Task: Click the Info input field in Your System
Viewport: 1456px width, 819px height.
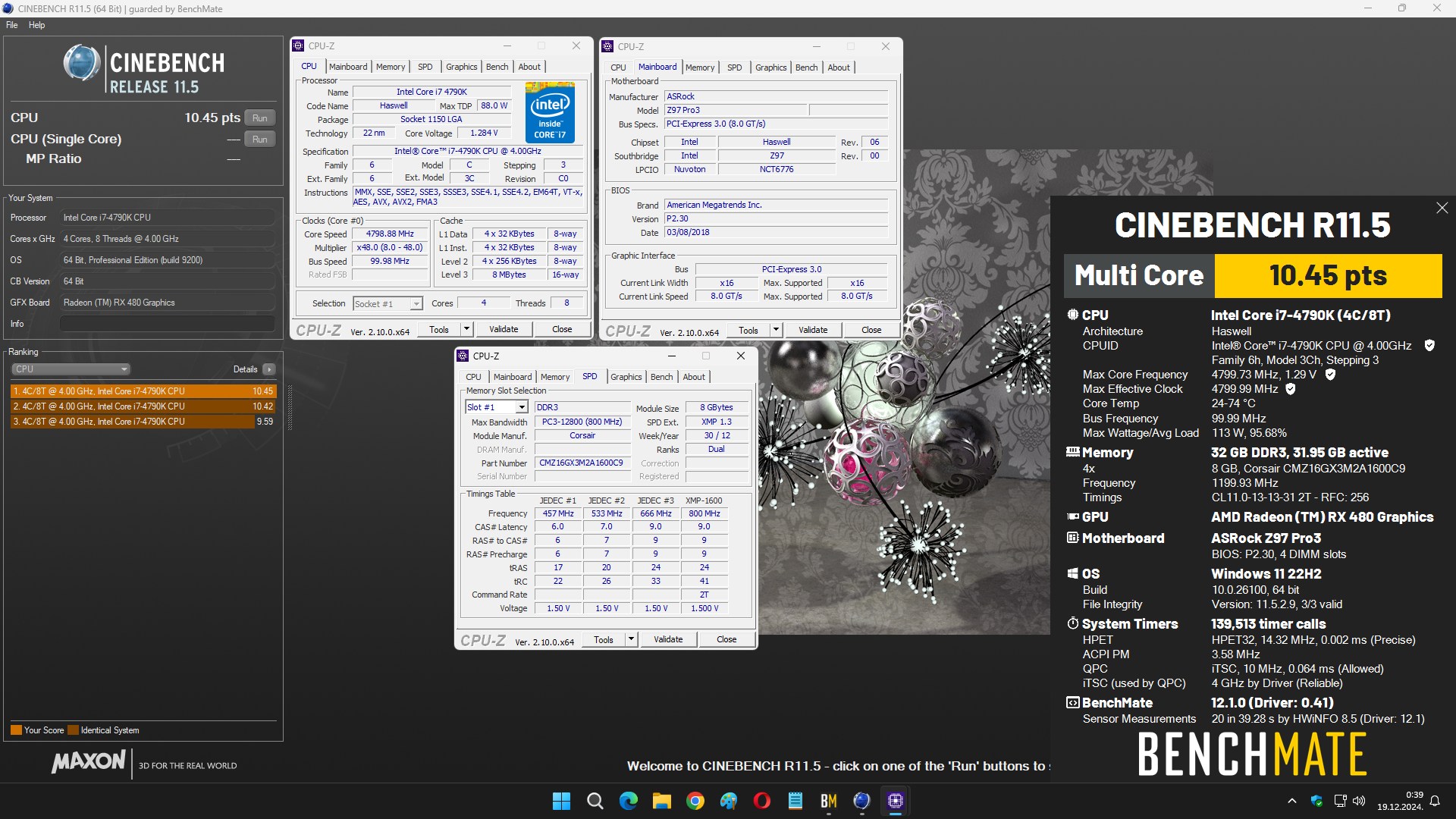Action: click(167, 324)
